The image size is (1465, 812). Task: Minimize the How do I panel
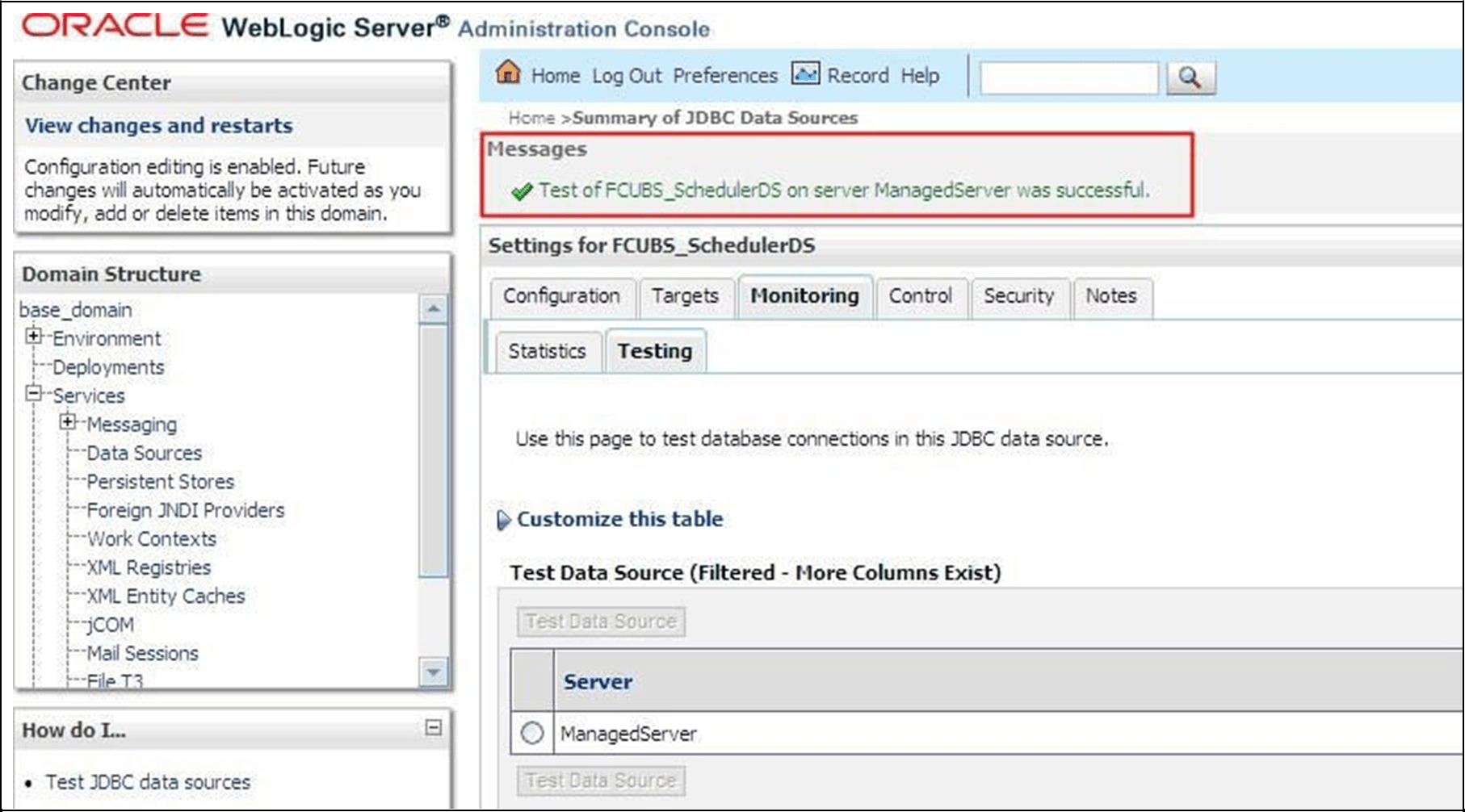[434, 728]
